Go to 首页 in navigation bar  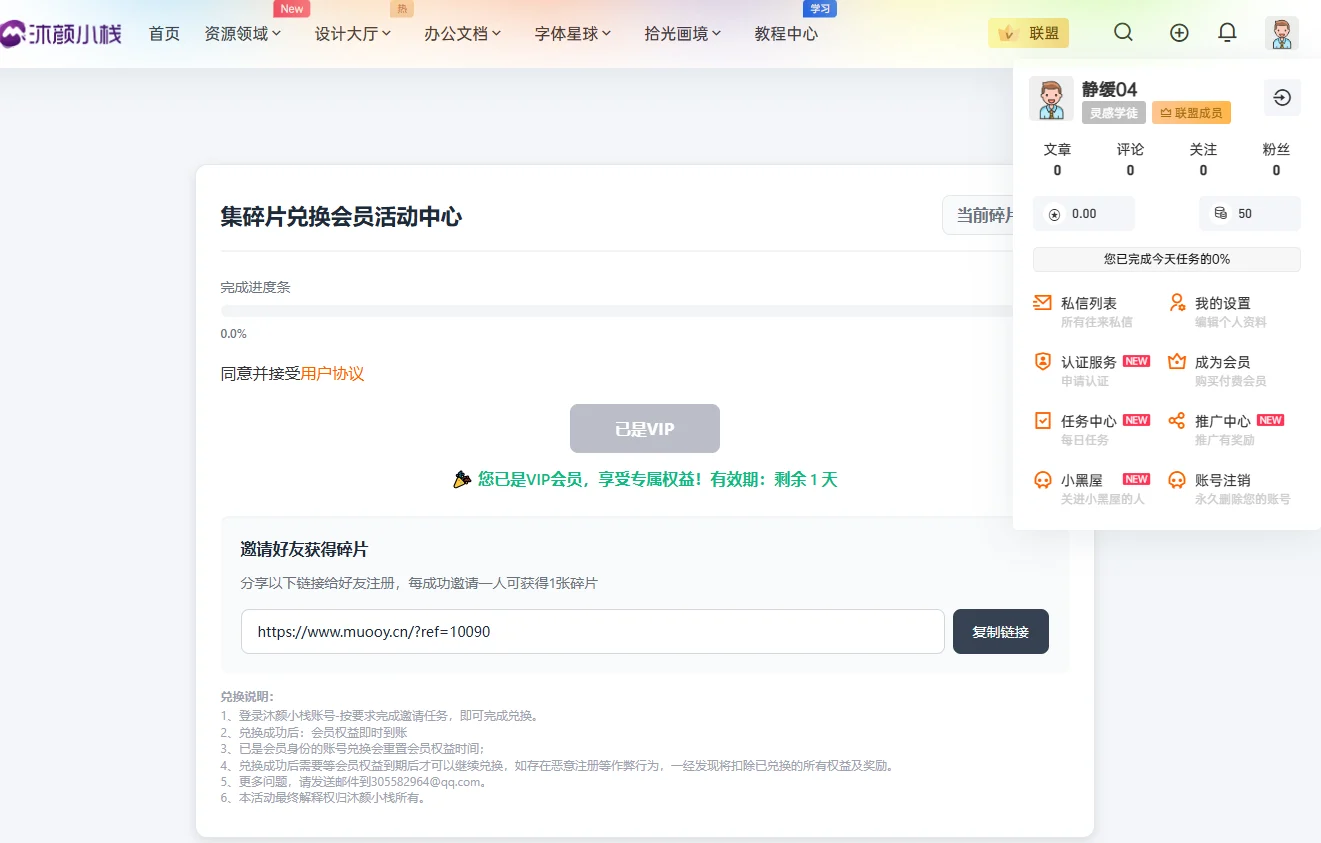tap(164, 33)
